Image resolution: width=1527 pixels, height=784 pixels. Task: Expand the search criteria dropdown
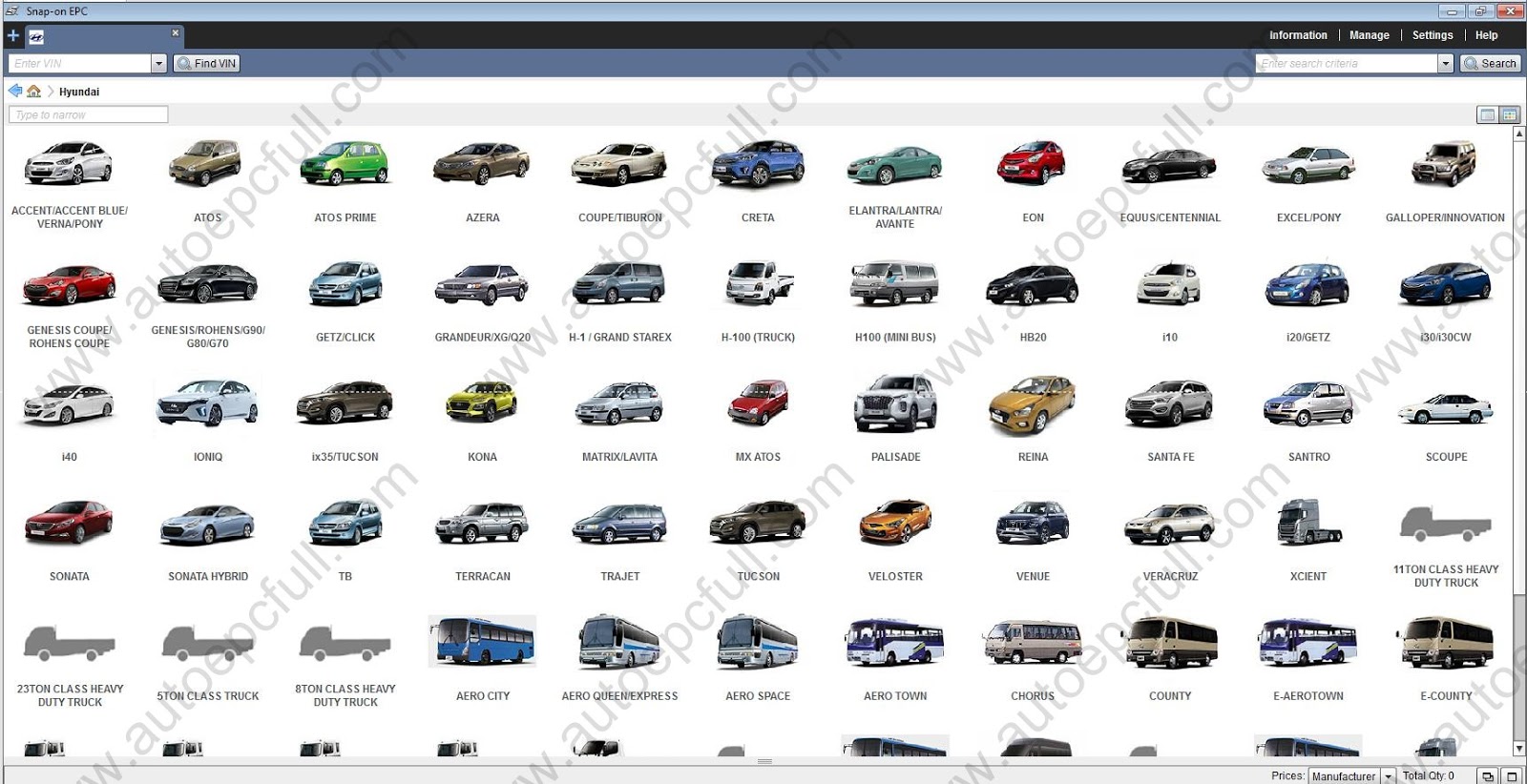(x=1446, y=64)
